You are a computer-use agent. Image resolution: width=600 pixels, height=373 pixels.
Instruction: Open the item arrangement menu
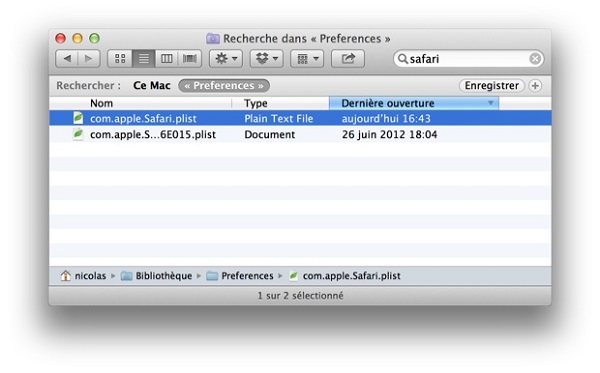[x=307, y=59]
